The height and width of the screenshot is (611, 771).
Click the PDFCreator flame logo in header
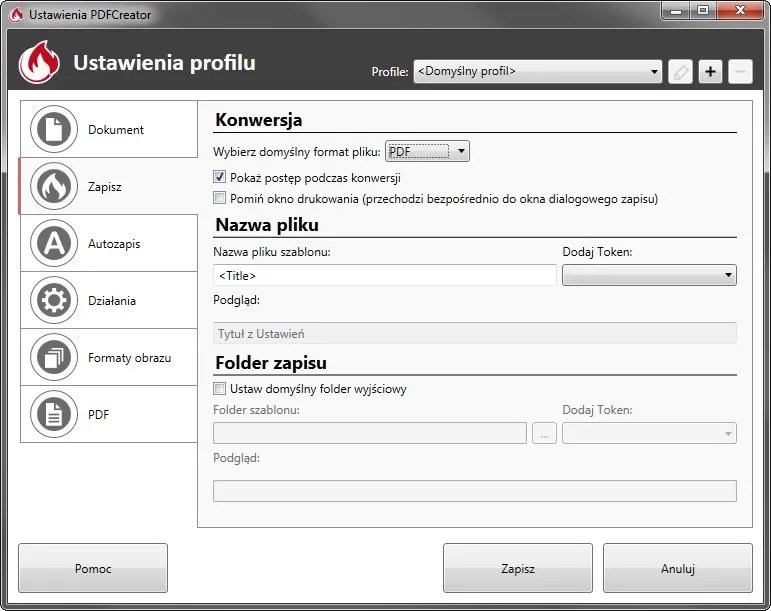point(40,64)
